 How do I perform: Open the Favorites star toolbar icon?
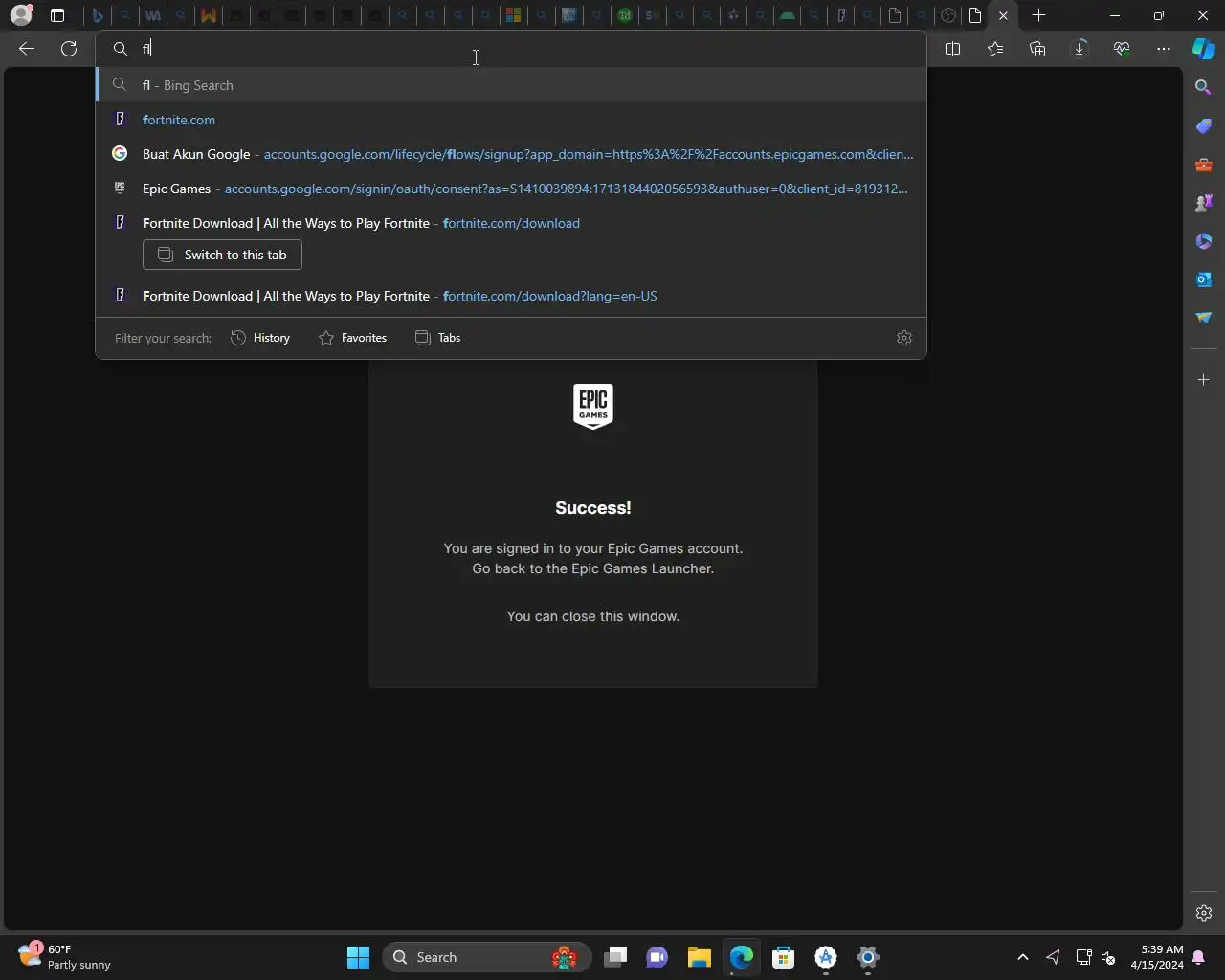click(x=995, y=49)
